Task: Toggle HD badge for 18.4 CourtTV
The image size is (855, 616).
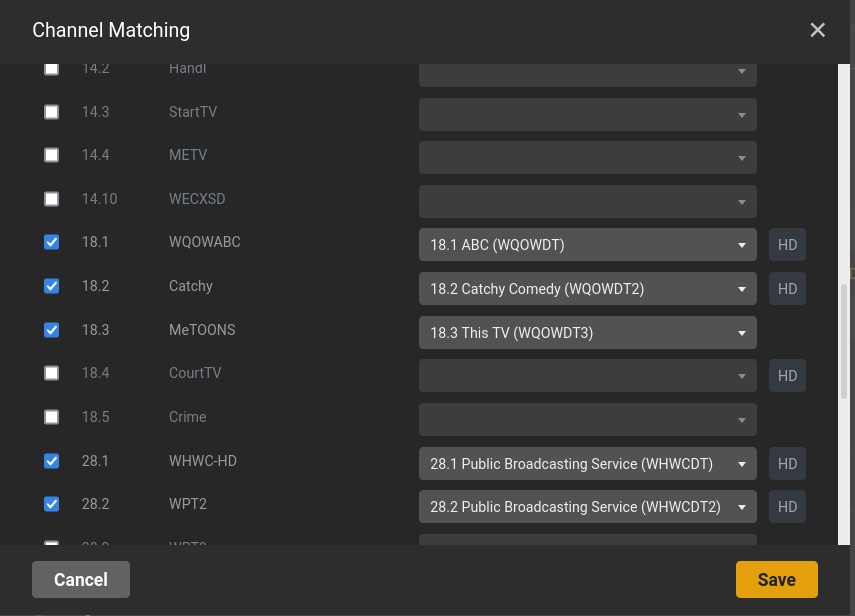Action: click(x=787, y=376)
